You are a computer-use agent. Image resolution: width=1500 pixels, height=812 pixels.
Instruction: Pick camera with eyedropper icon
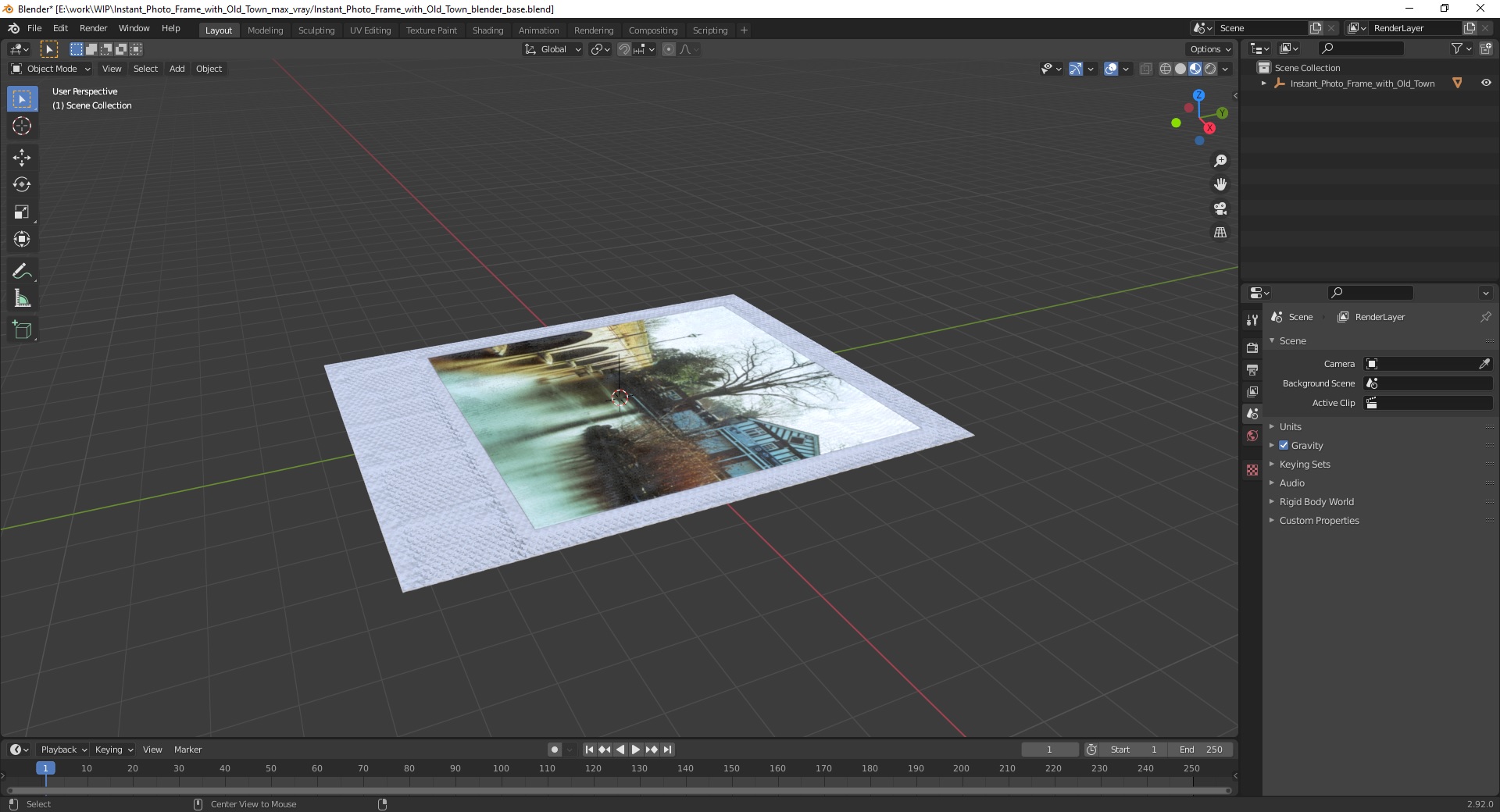pyautogui.click(x=1484, y=364)
